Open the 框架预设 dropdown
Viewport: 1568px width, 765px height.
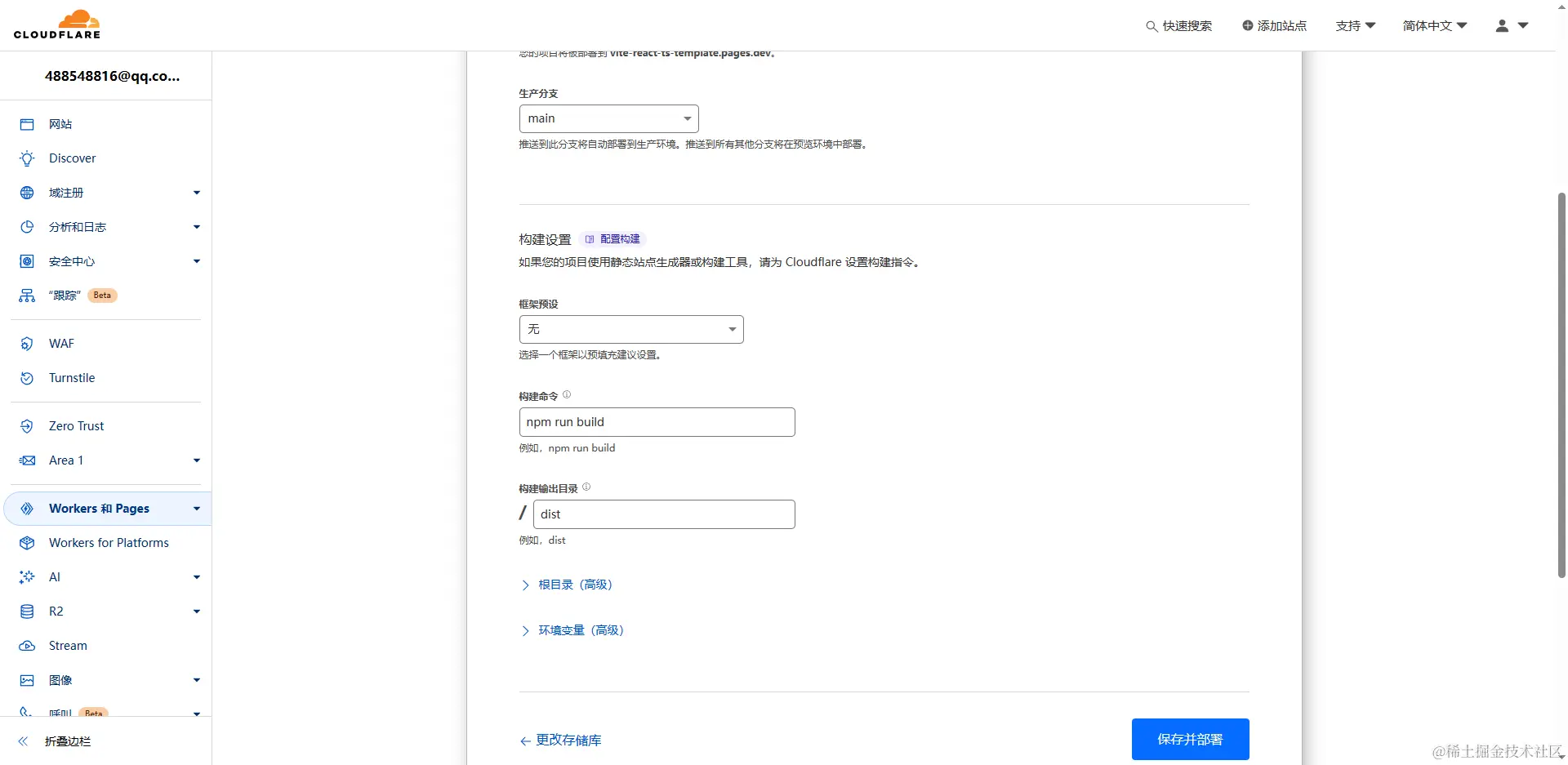[x=631, y=329]
